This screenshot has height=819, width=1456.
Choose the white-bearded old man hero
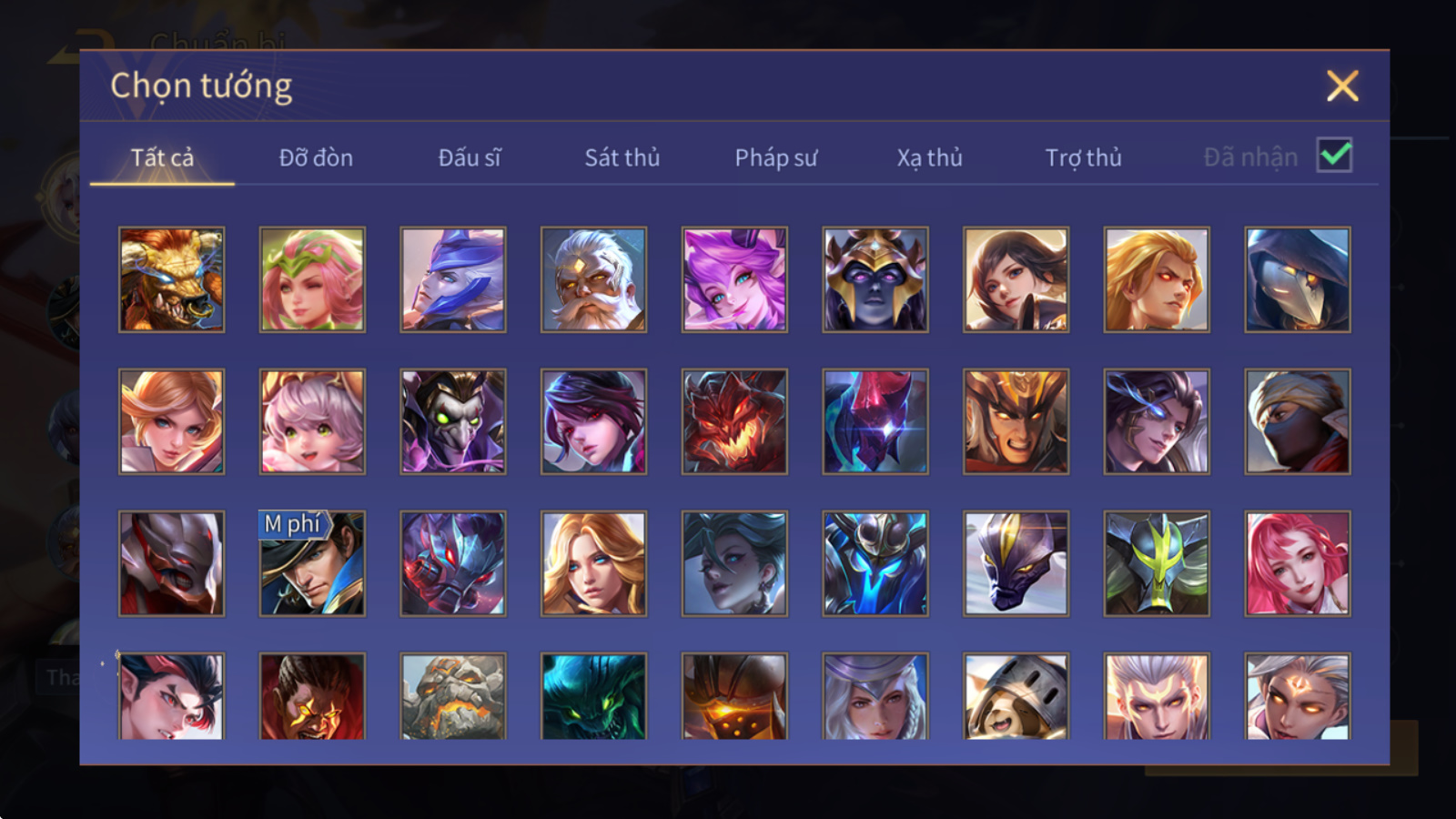[593, 279]
